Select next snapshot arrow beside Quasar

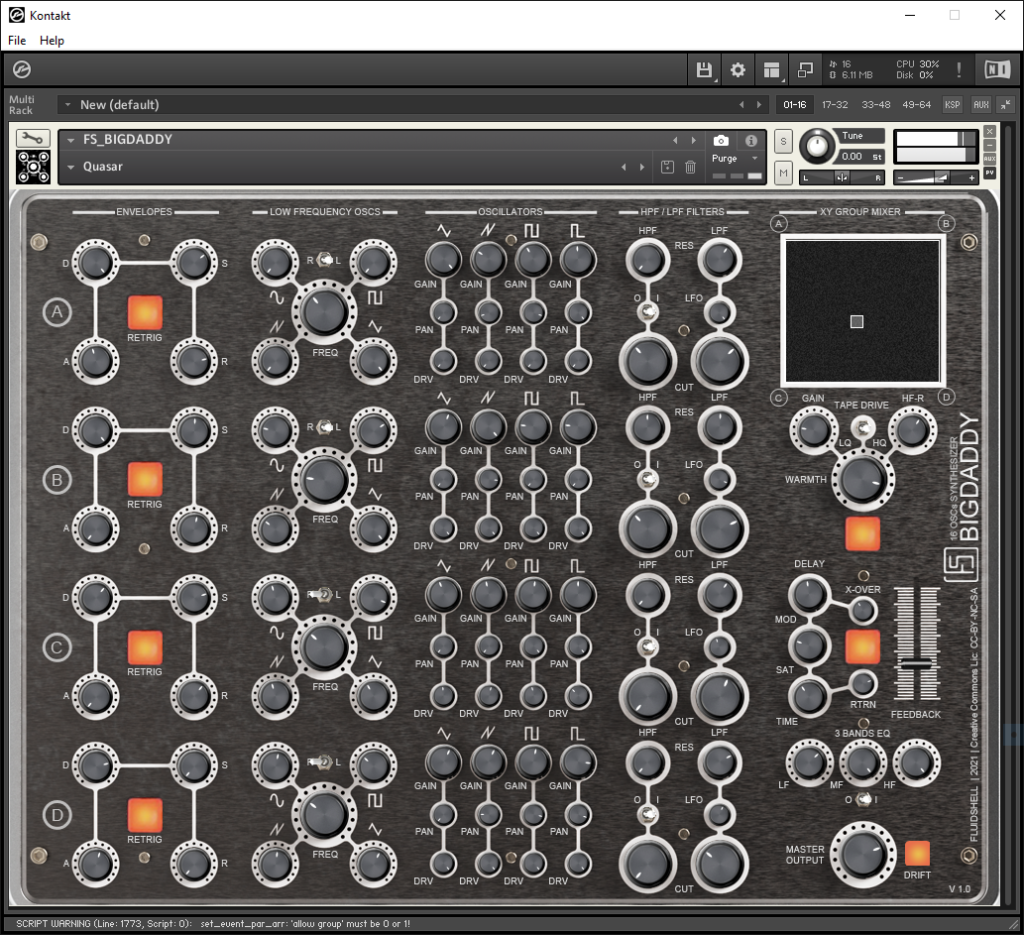click(642, 167)
